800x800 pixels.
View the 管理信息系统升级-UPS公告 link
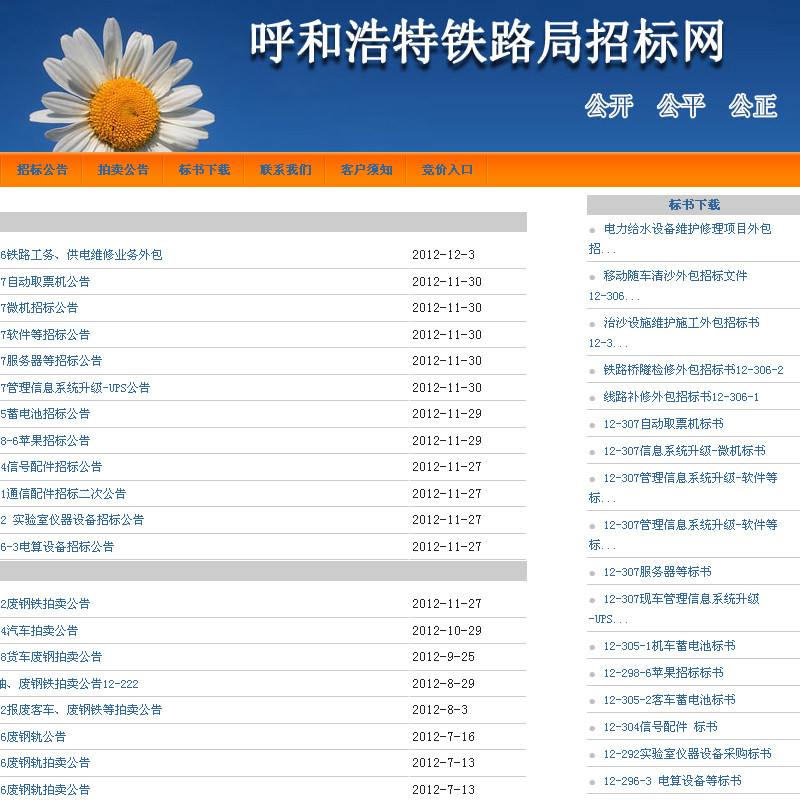coord(76,388)
